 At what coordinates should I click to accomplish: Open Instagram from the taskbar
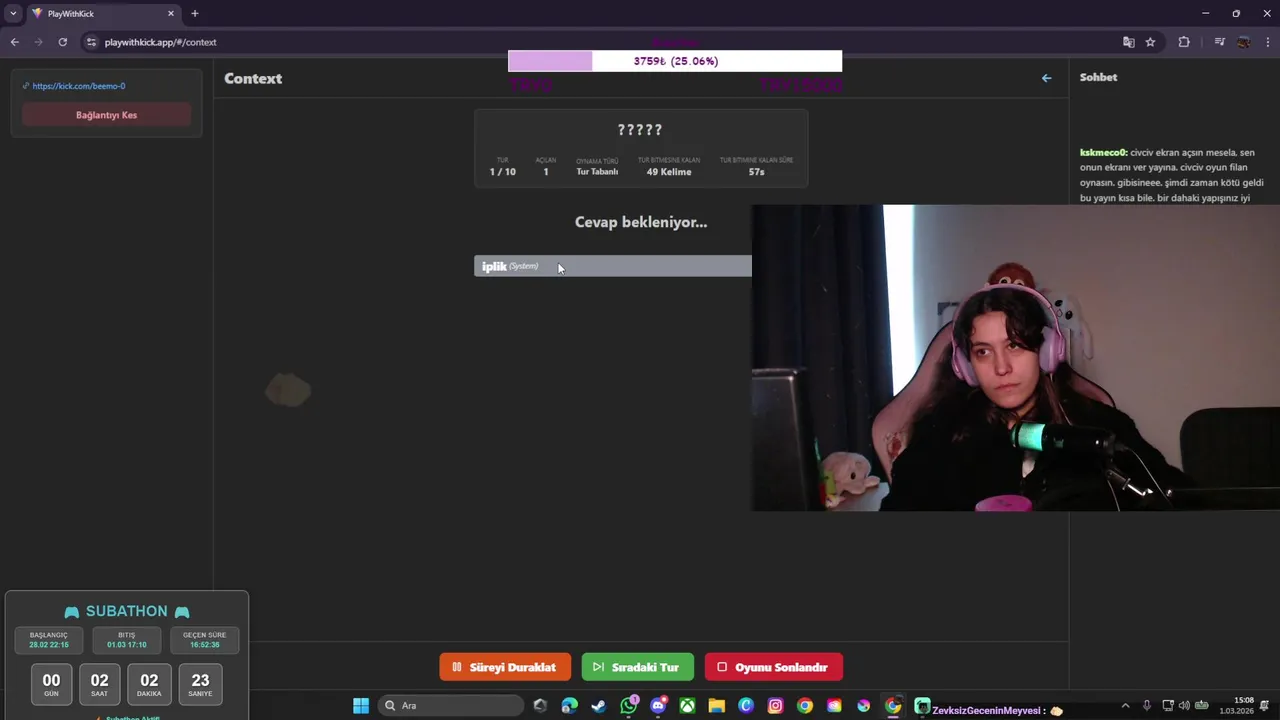[x=775, y=706]
